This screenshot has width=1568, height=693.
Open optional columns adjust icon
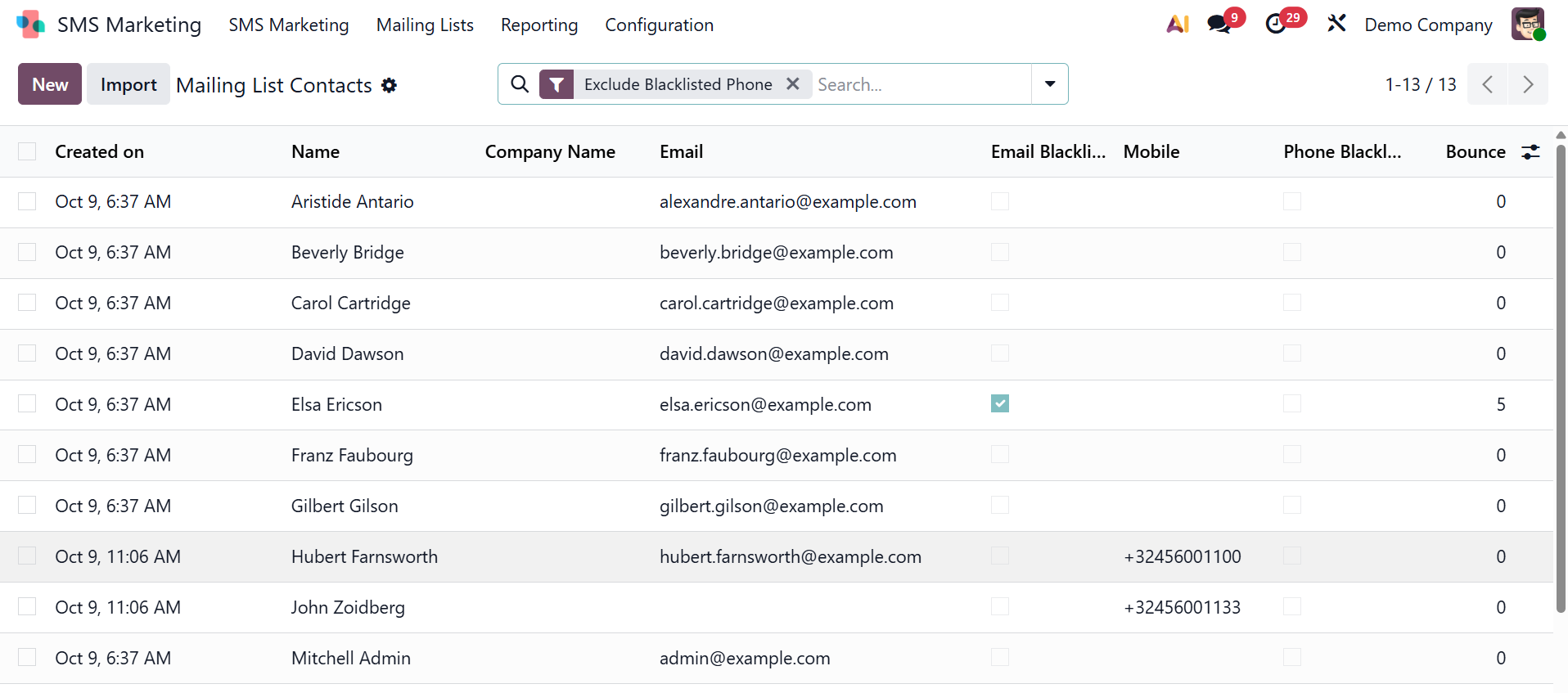pos(1530,152)
